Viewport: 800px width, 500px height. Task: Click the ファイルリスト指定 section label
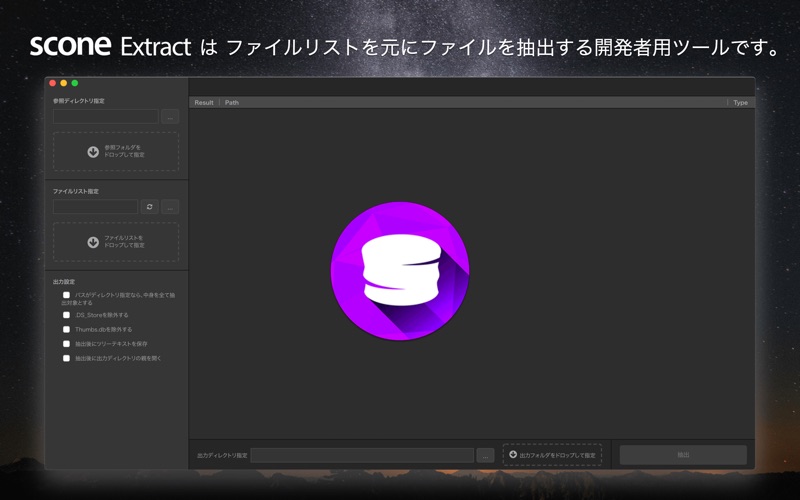pos(76,191)
